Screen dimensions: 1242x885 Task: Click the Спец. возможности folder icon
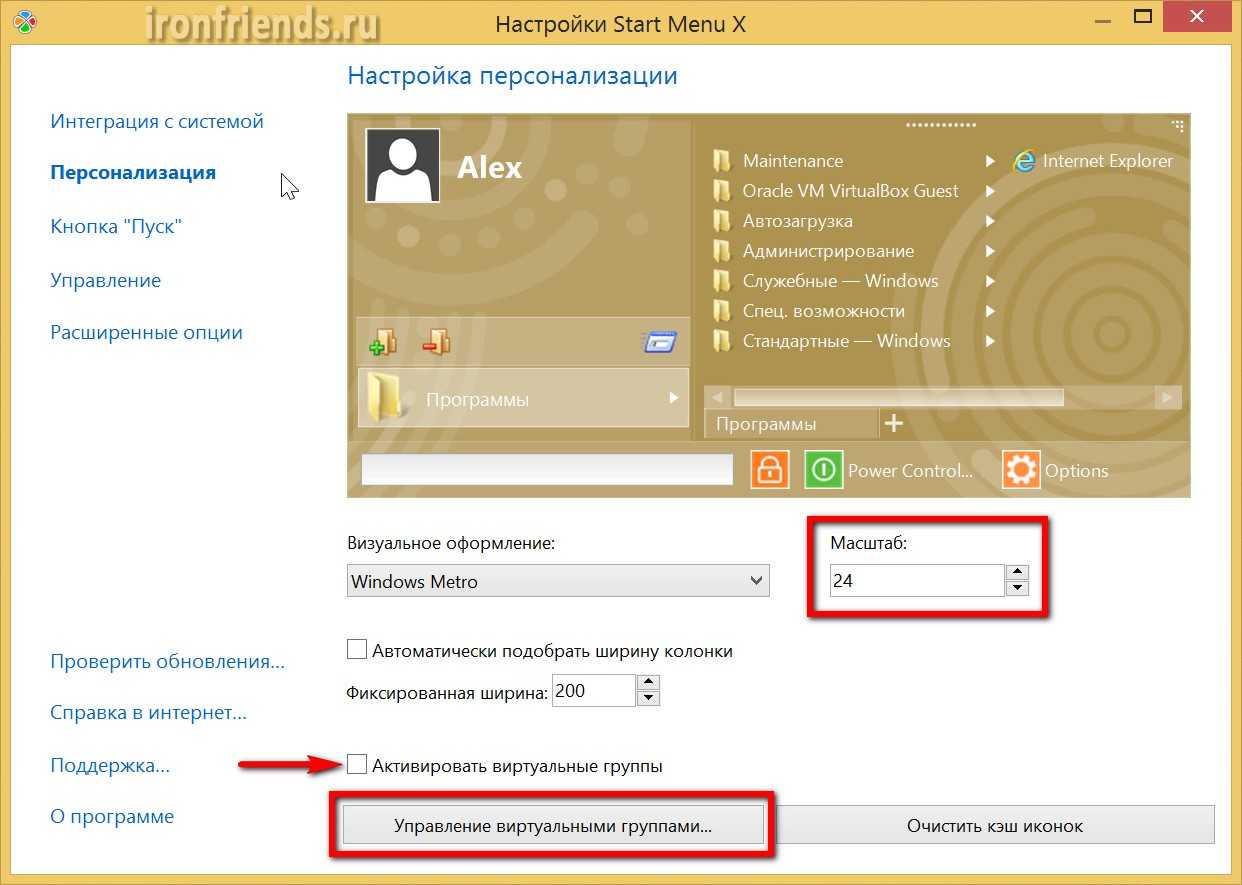722,311
